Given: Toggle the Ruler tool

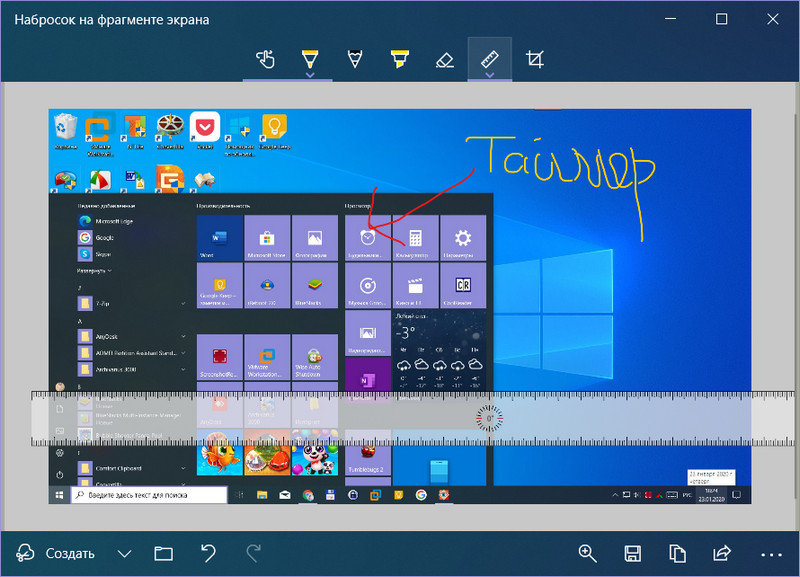Looking at the screenshot, I should coord(489,59).
